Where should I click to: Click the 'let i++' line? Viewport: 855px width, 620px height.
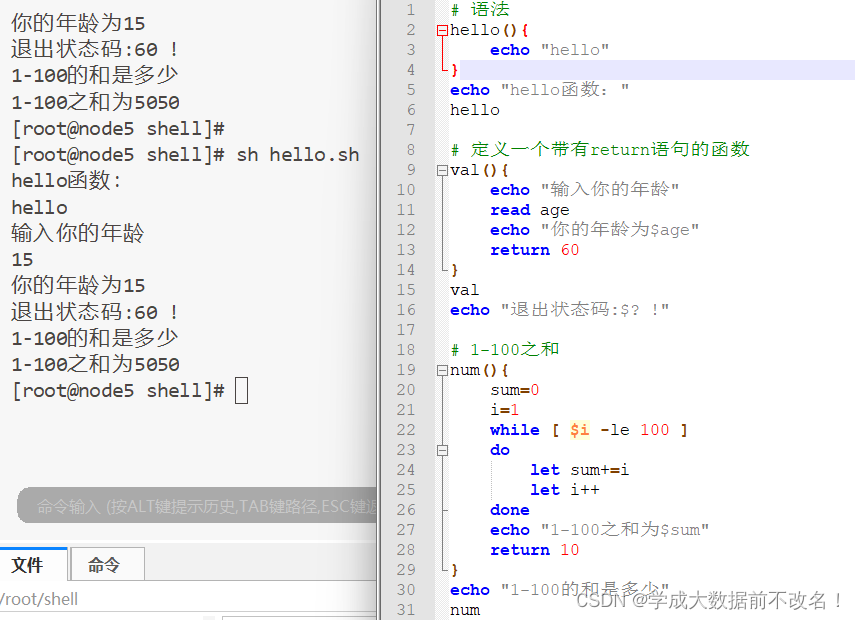tap(565, 490)
